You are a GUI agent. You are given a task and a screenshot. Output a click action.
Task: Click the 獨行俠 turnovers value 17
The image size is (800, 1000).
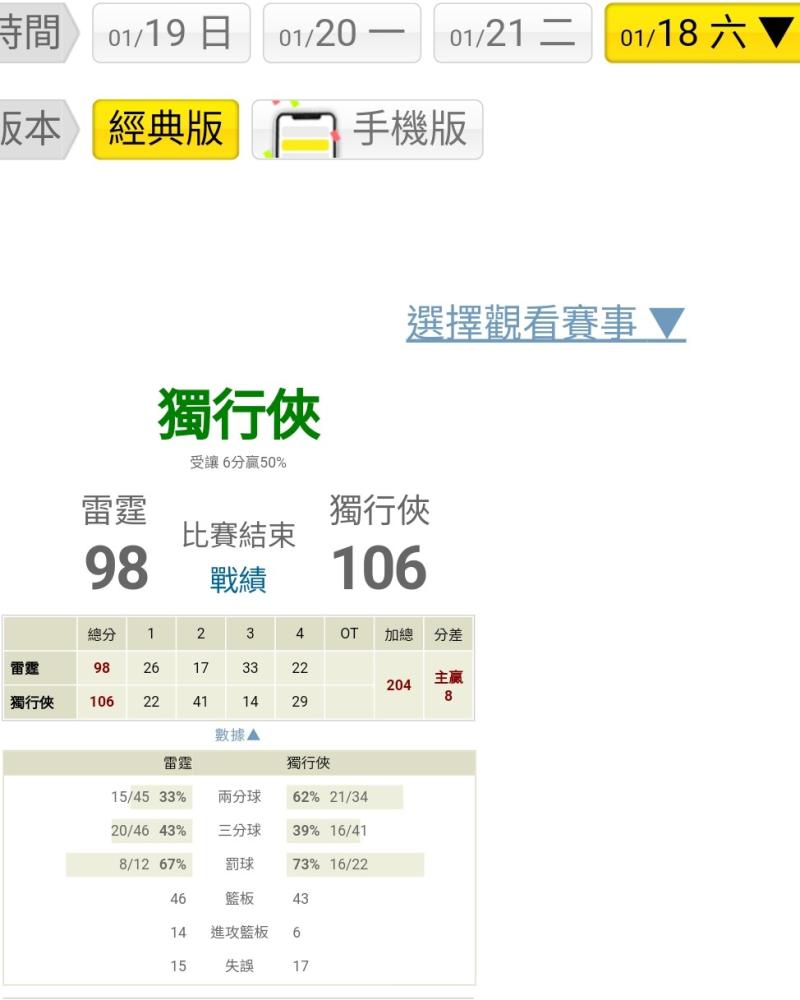(x=300, y=966)
